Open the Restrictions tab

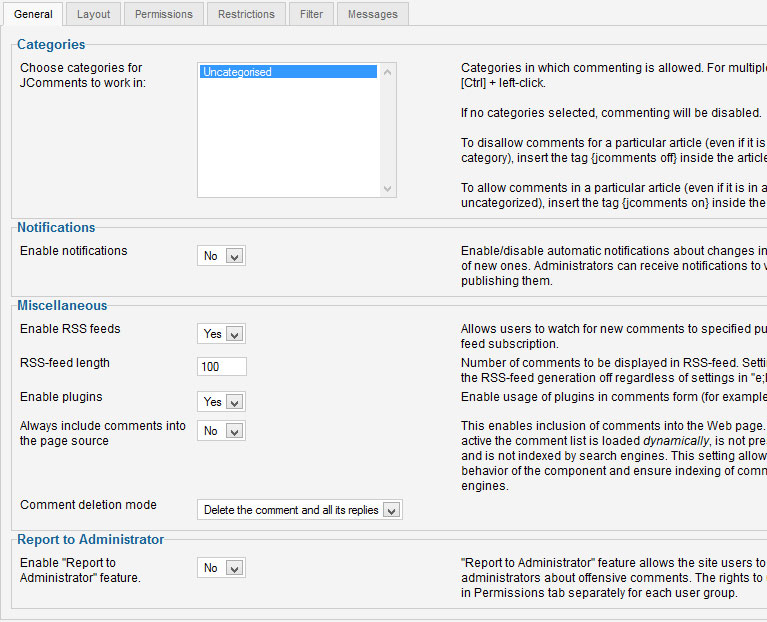click(246, 14)
